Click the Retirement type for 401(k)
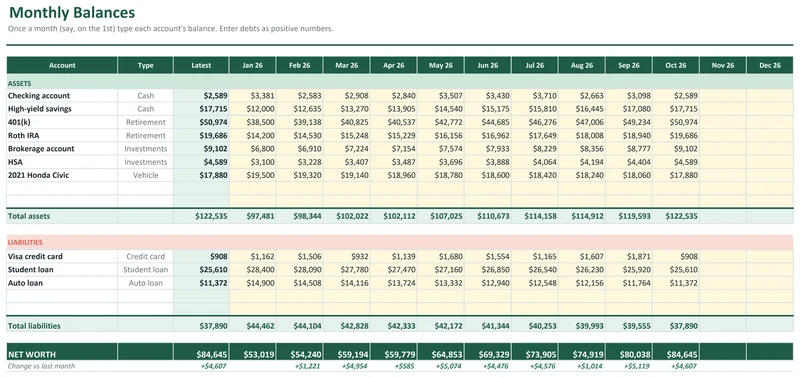 tap(145, 122)
